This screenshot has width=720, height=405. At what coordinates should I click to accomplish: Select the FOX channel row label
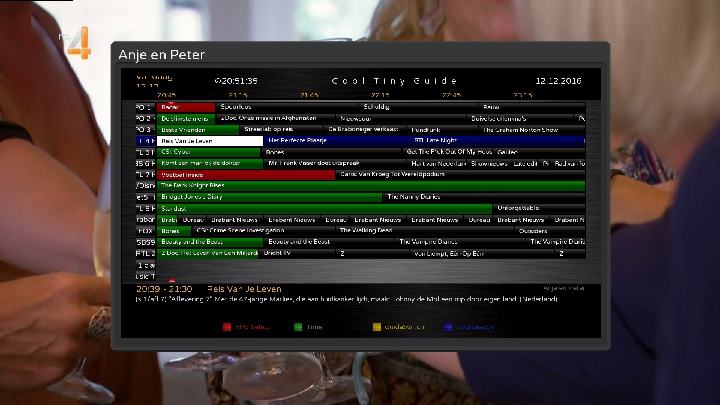pos(143,230)
